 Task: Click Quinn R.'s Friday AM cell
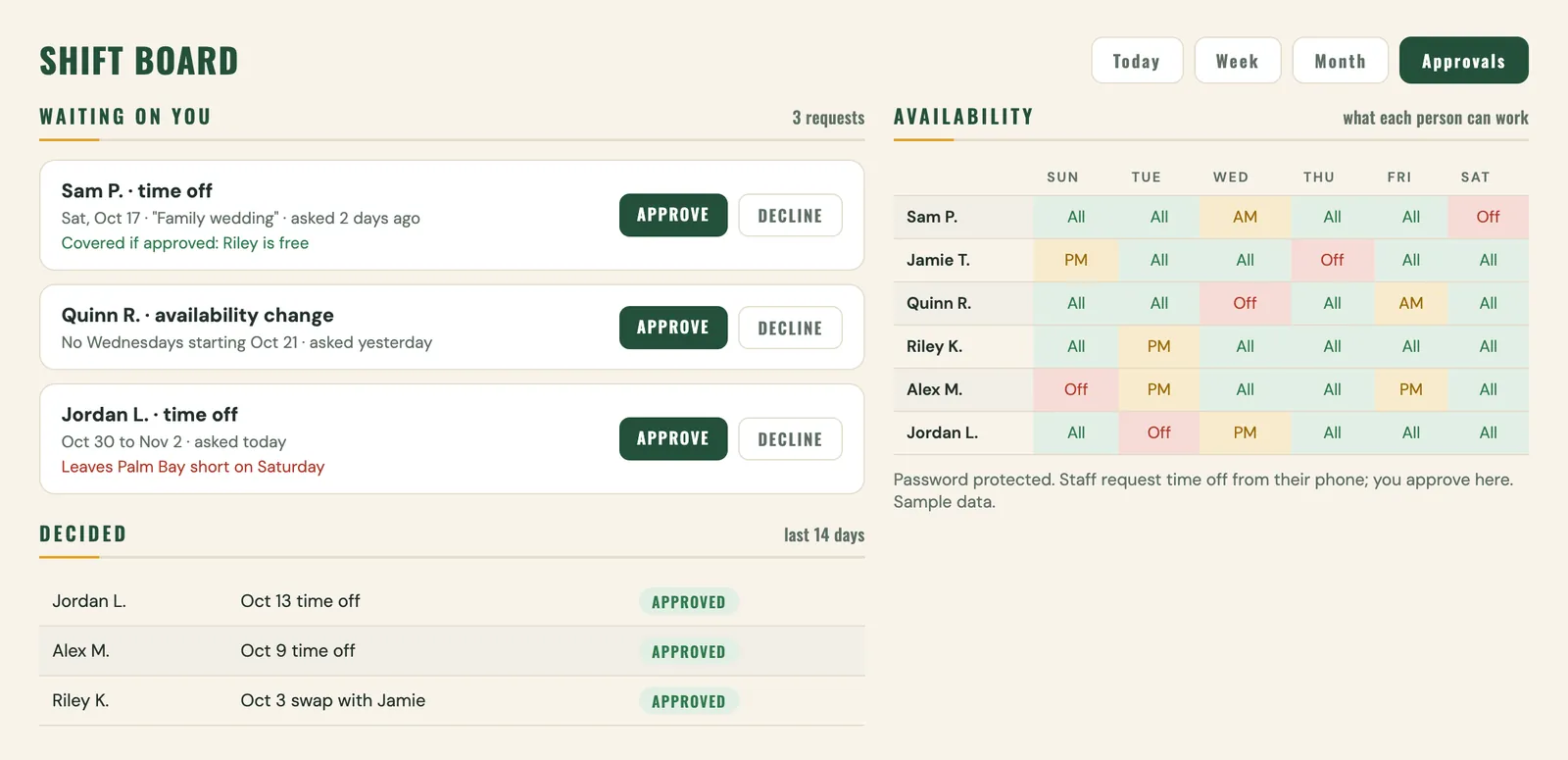click(x=1411, y=303)
